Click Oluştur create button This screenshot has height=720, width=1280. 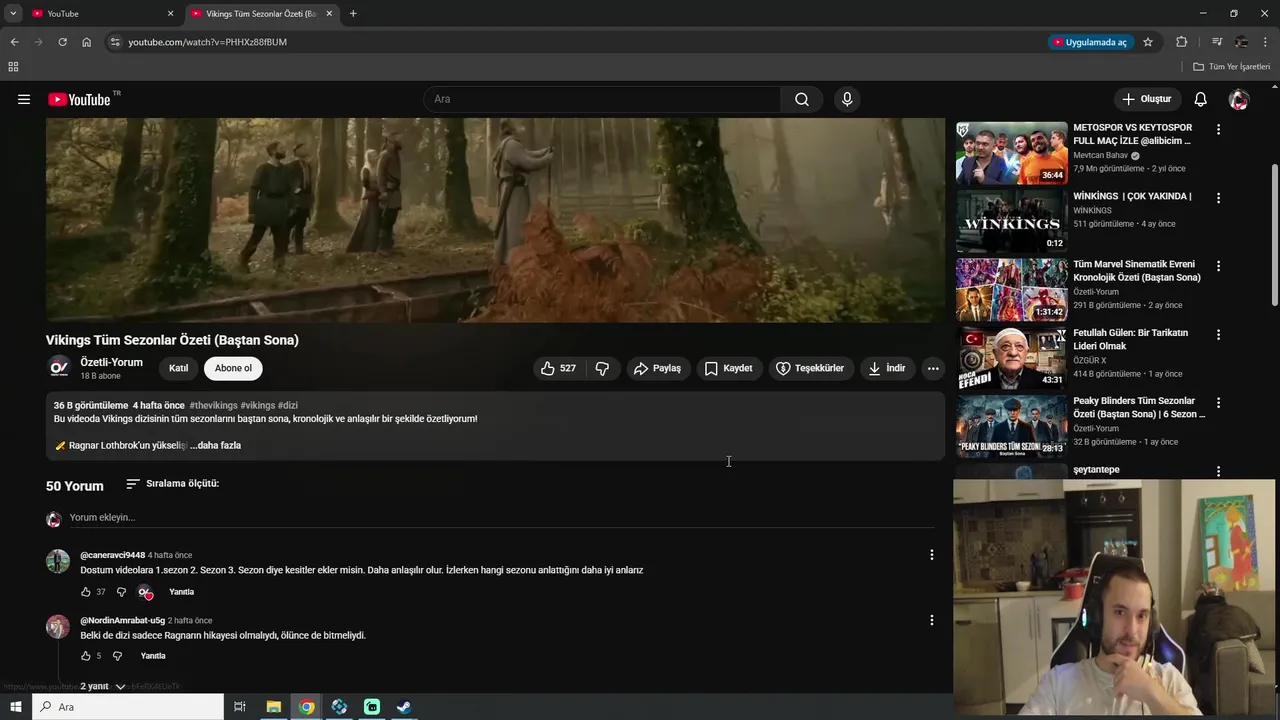point(1146,99)
